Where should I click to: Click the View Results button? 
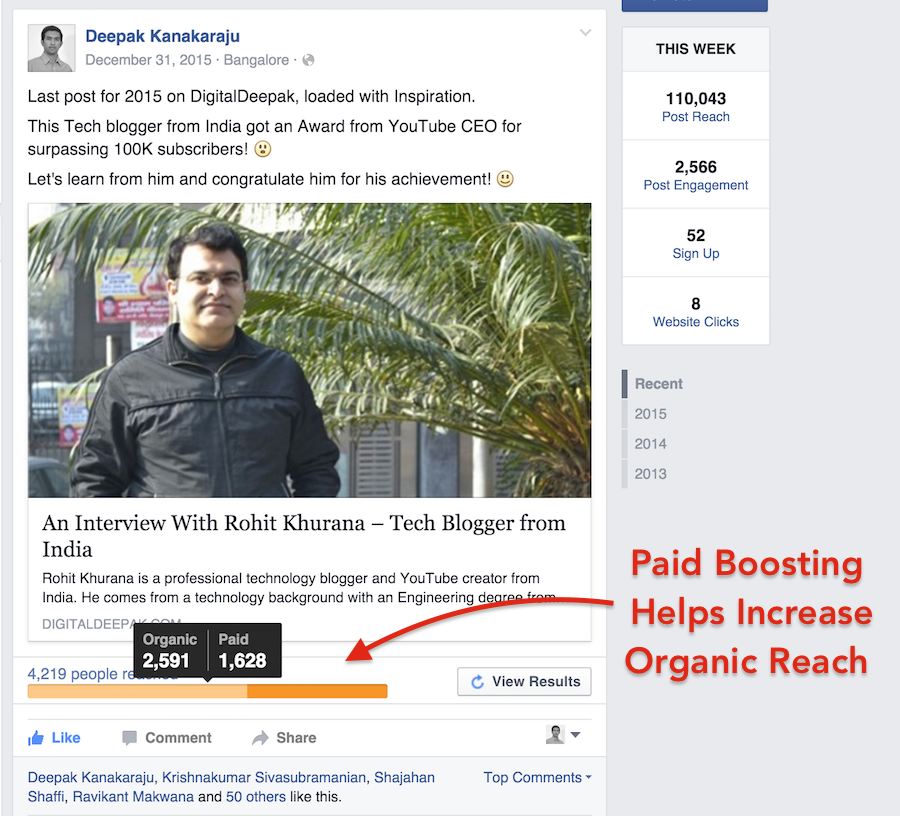524,682
